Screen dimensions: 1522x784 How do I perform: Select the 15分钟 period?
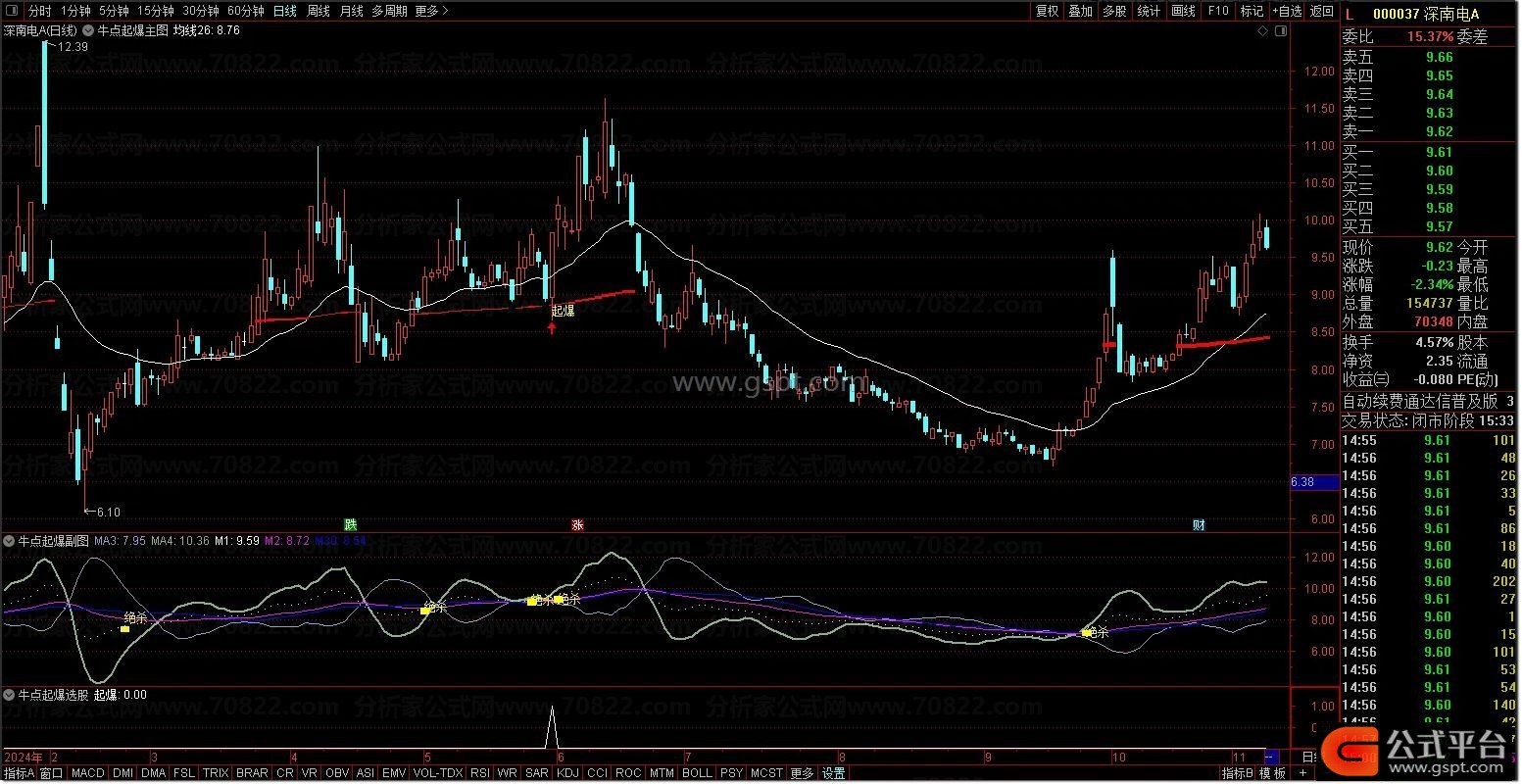pos(155,12)
